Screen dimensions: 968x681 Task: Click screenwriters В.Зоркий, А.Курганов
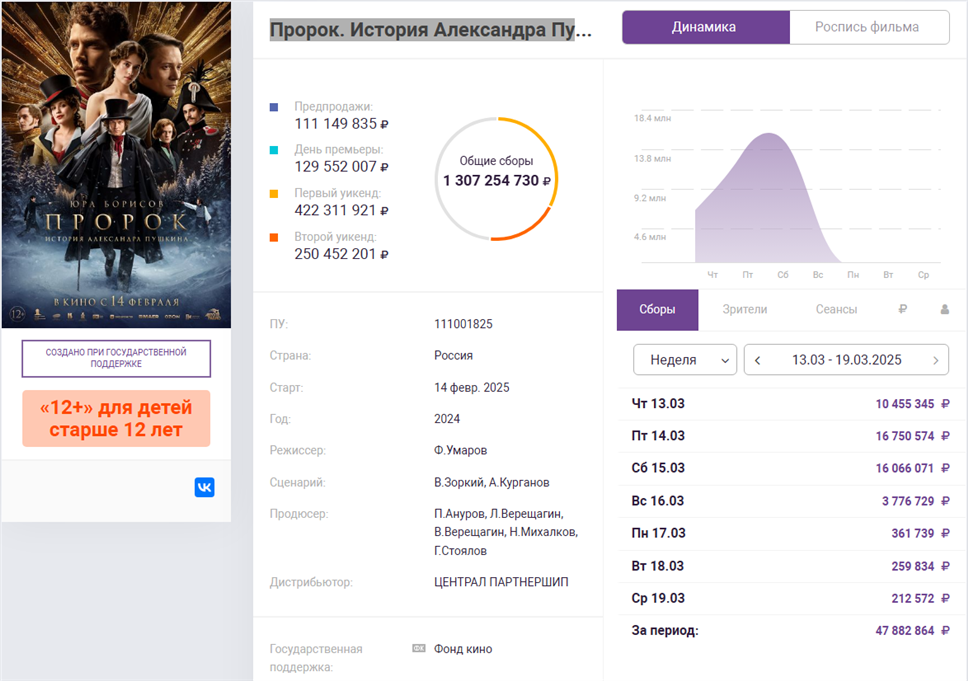[491, 482]
